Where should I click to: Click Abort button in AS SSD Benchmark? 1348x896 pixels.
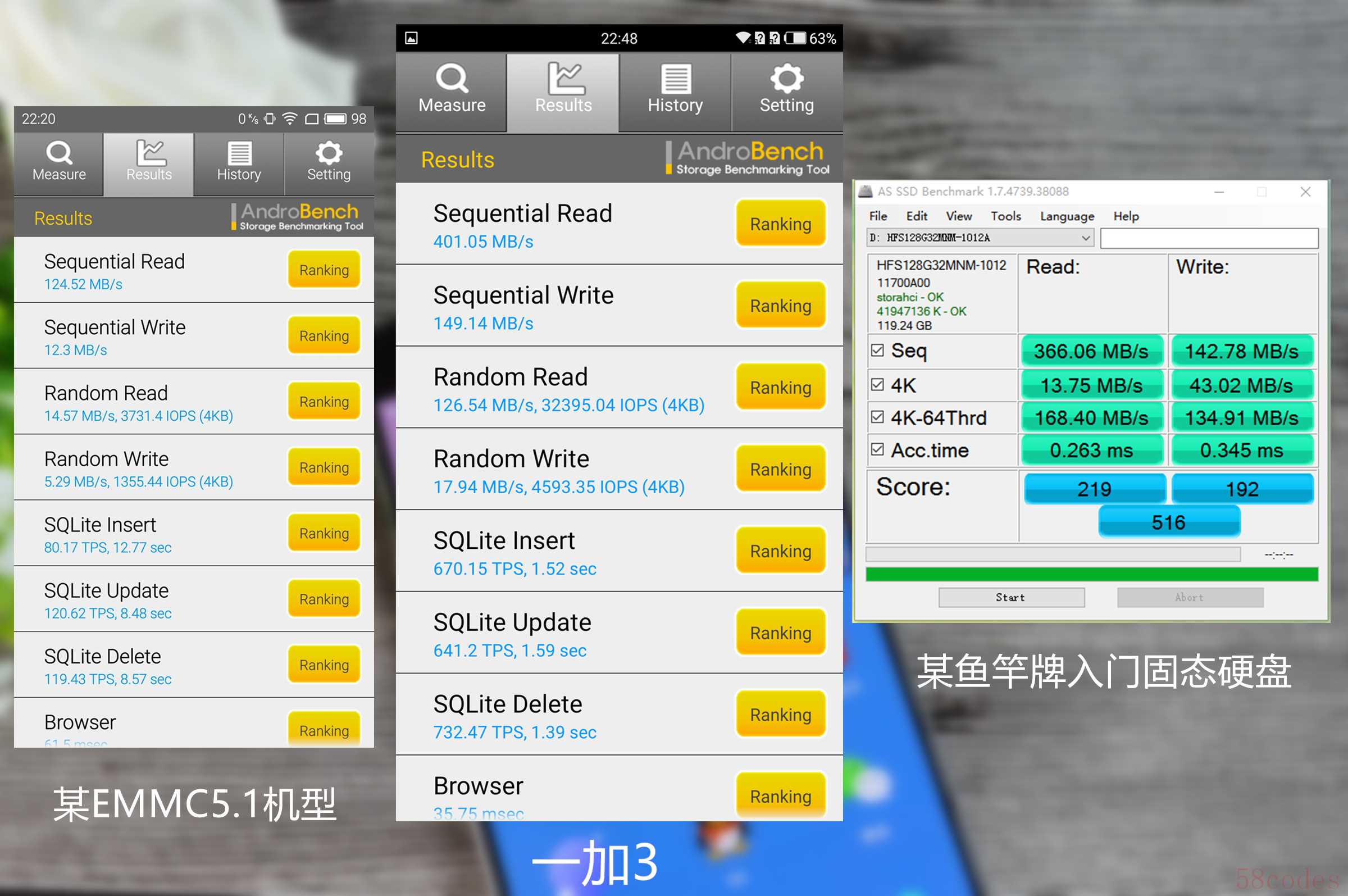pos(1190,597)
